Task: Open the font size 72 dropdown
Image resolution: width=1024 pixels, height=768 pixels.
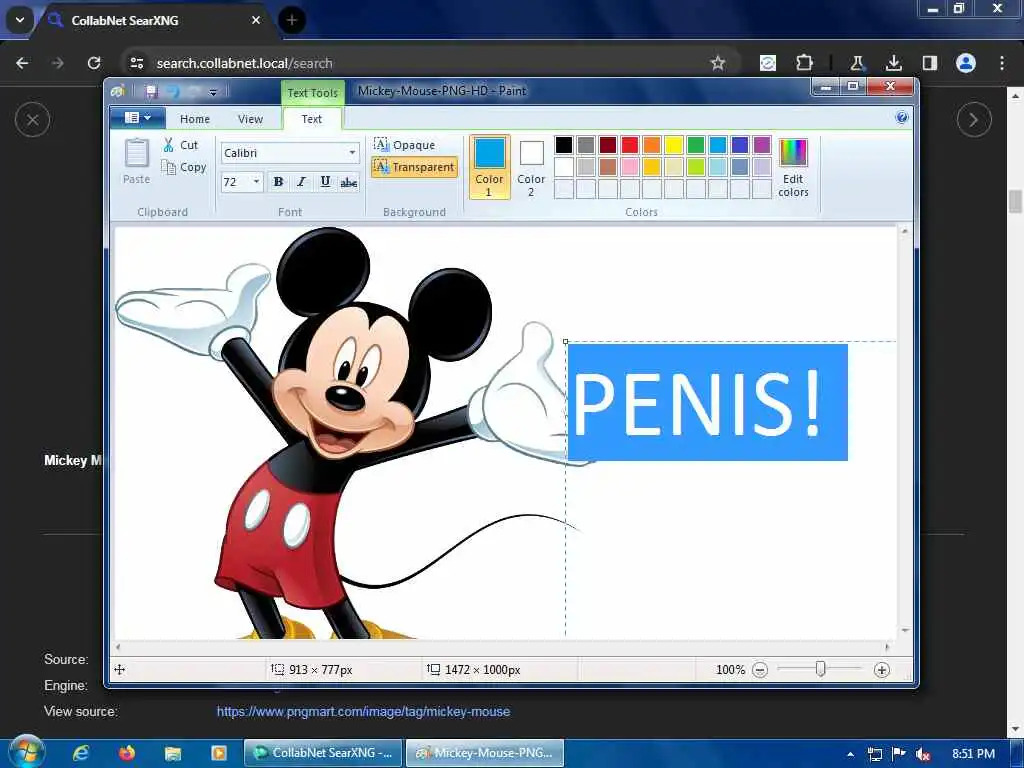Action: pyautogui.click(x=256, y=182)
